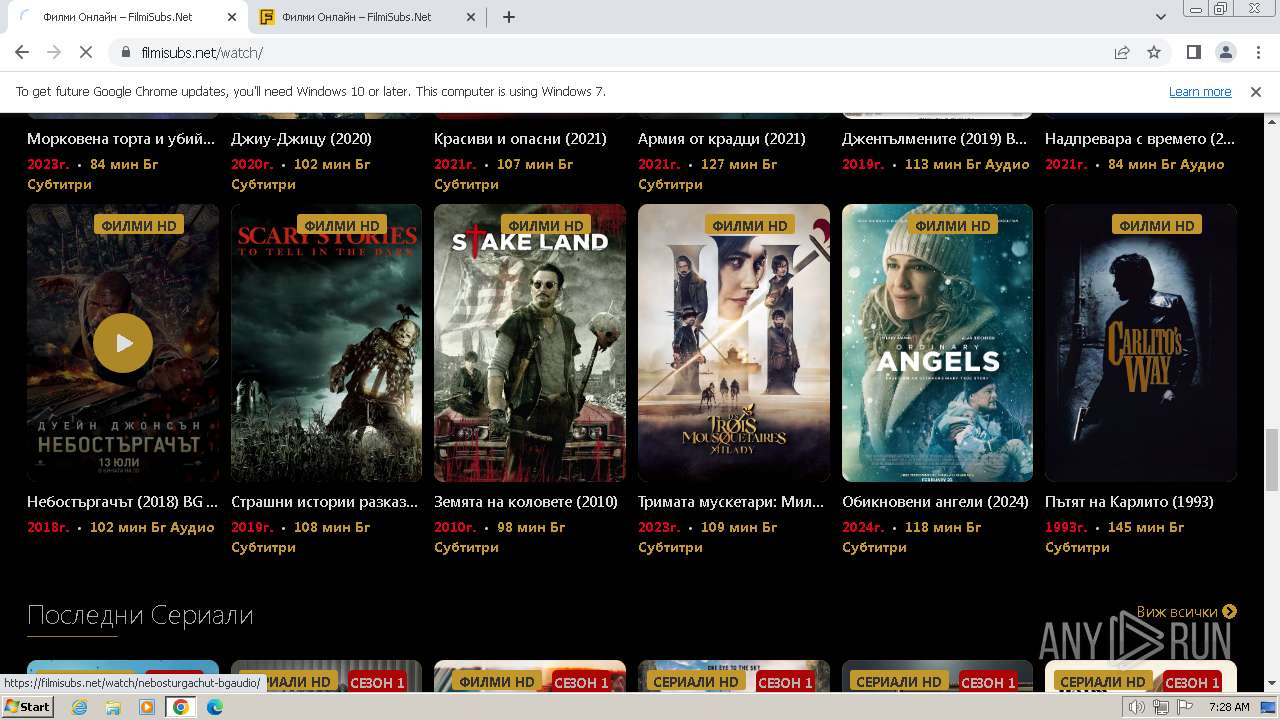This screenshot has width=1280, height=720.
Task: Open title Джентълмените (2019)
Action: pos(934,139)
